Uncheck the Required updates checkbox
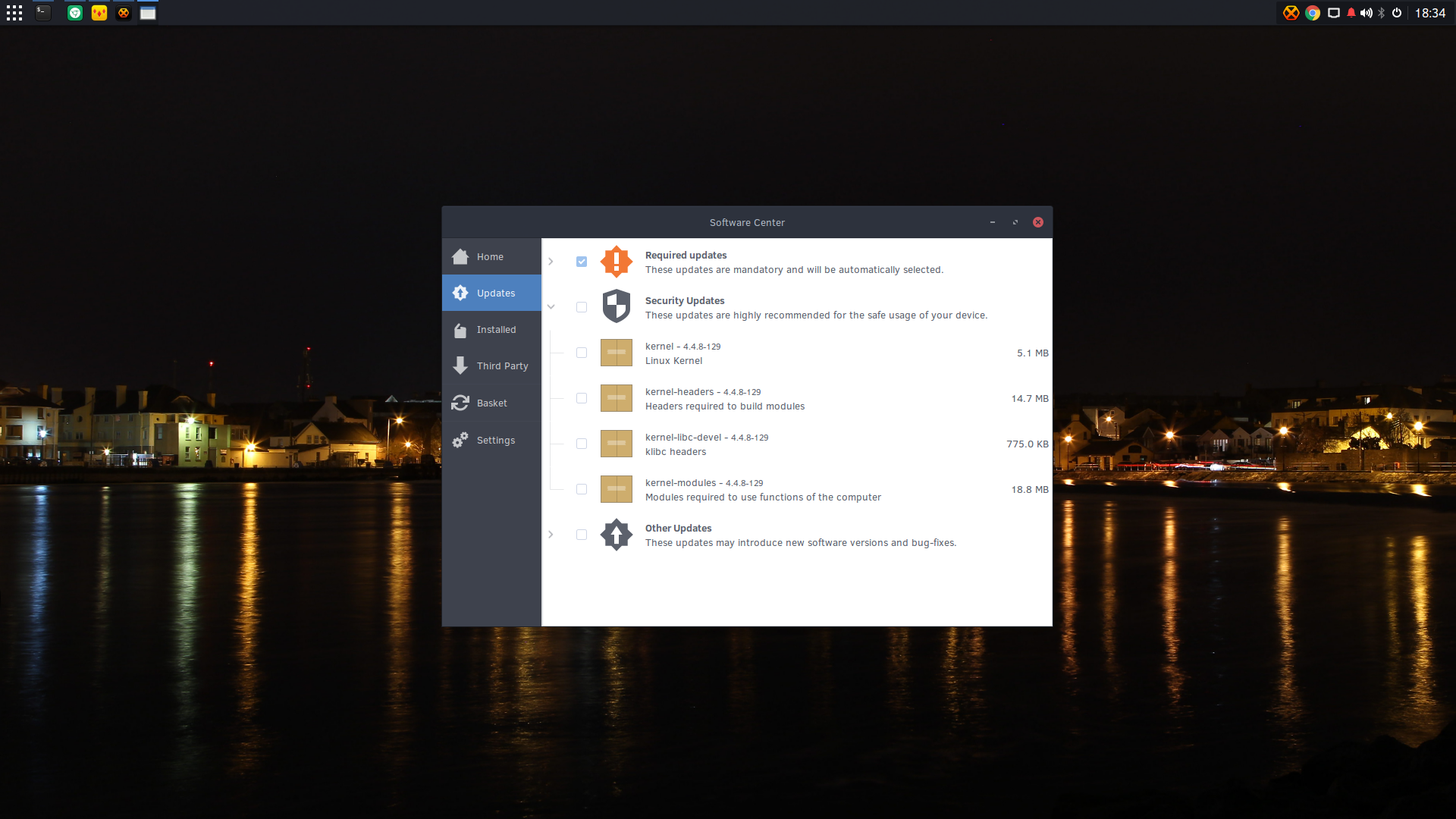This screenshot has width=1456, height=819. click(582, 262)
